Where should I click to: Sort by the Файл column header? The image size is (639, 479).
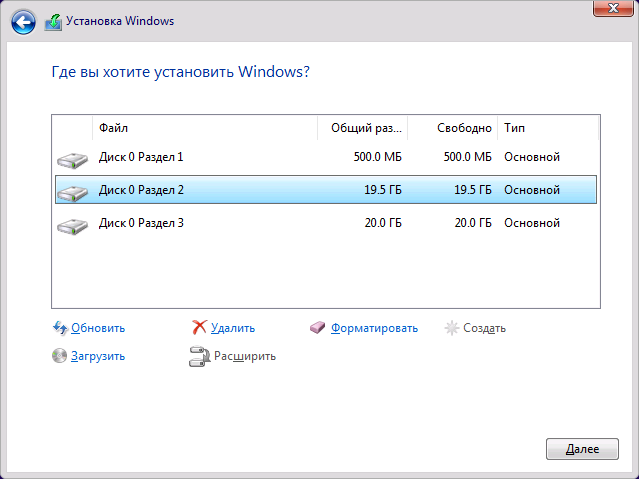[205, 128]
